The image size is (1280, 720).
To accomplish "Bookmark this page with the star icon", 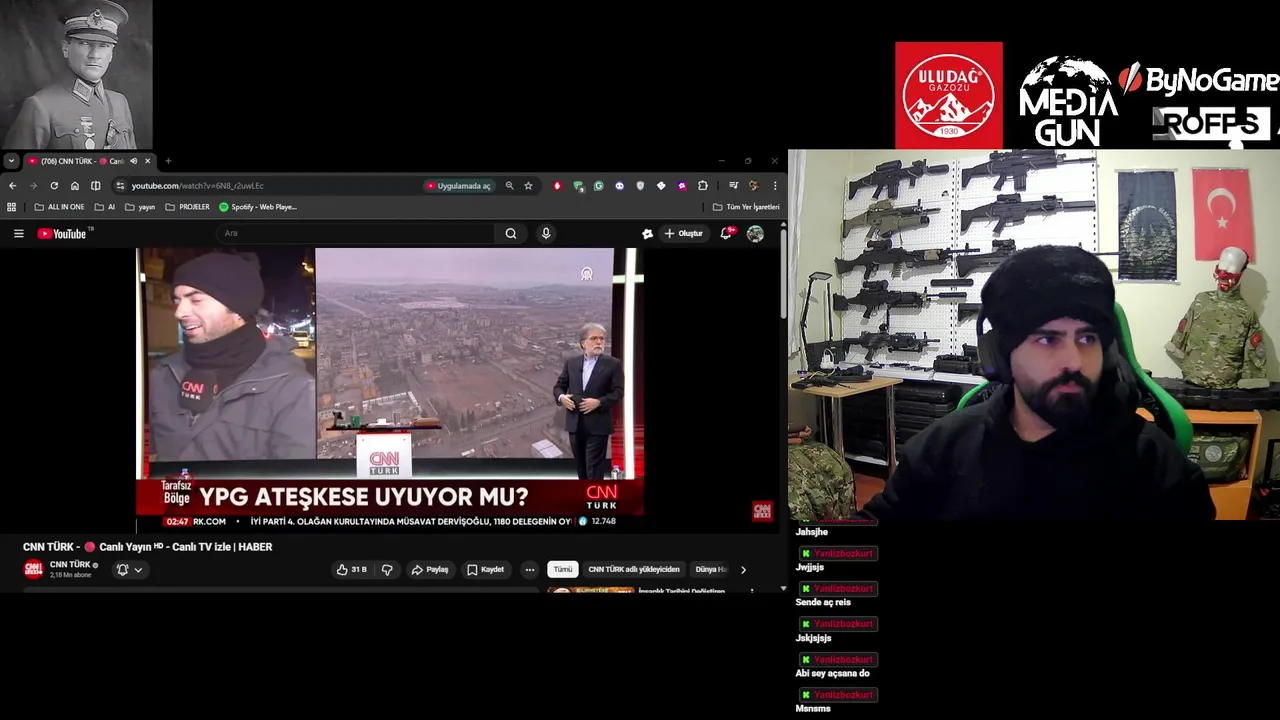I will click(528, 185).
